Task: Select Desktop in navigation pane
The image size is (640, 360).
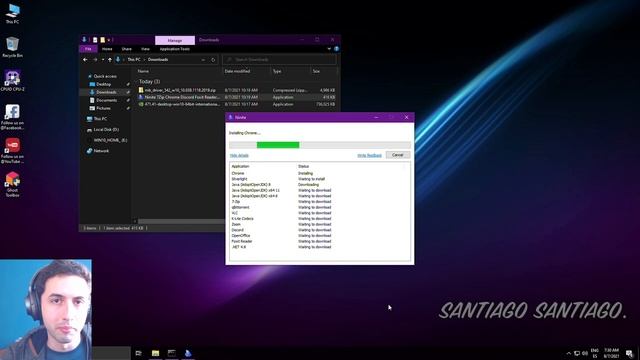Action: 104,84
